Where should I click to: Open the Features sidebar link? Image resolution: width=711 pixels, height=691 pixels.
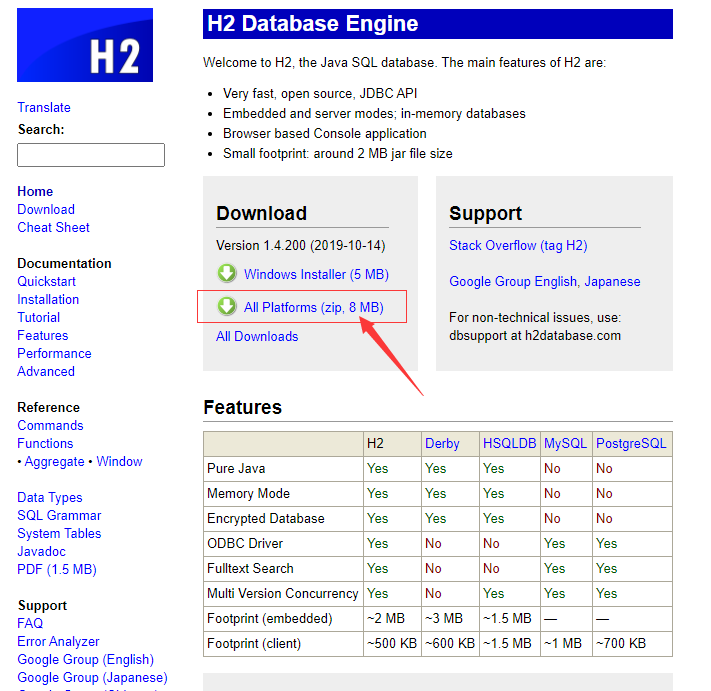tap(43, 336)
